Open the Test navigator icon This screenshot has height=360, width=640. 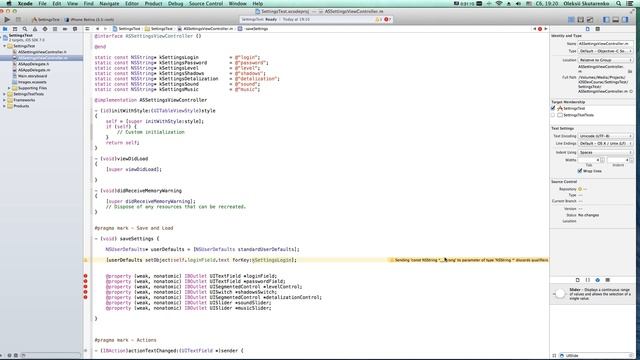coord(45,29)
